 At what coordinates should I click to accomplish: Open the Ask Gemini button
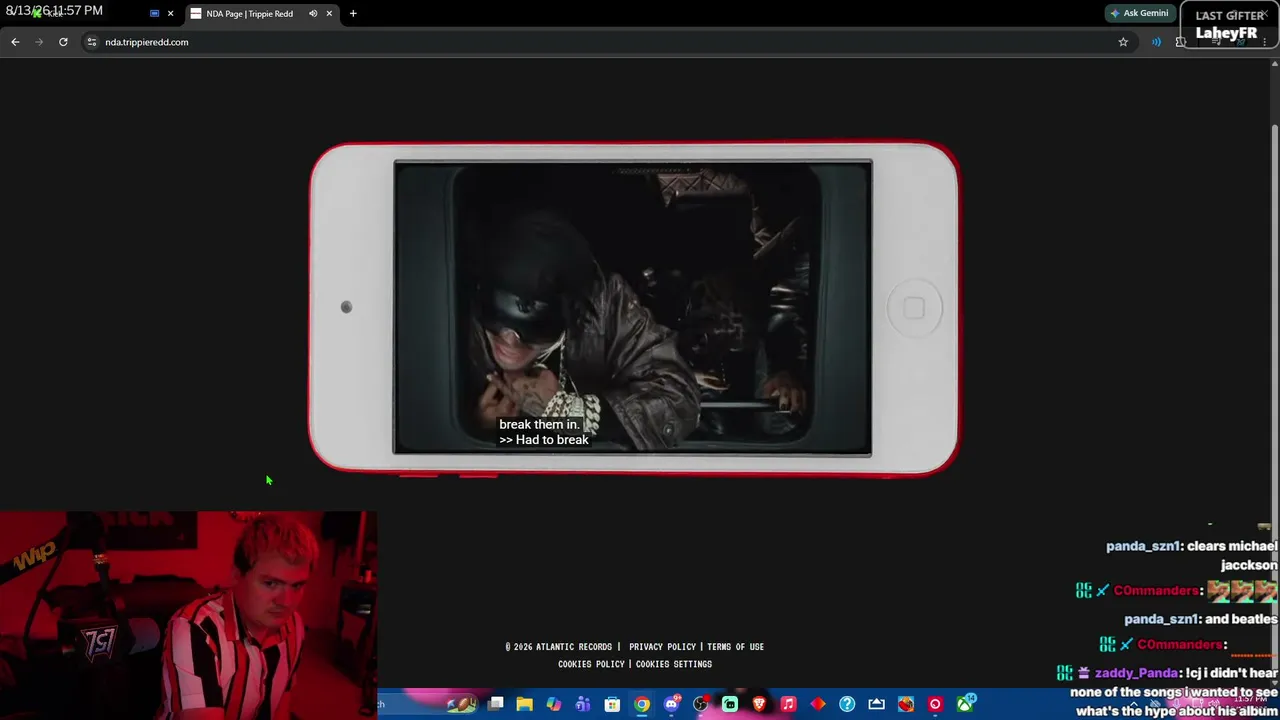(x=1139, y=13)
